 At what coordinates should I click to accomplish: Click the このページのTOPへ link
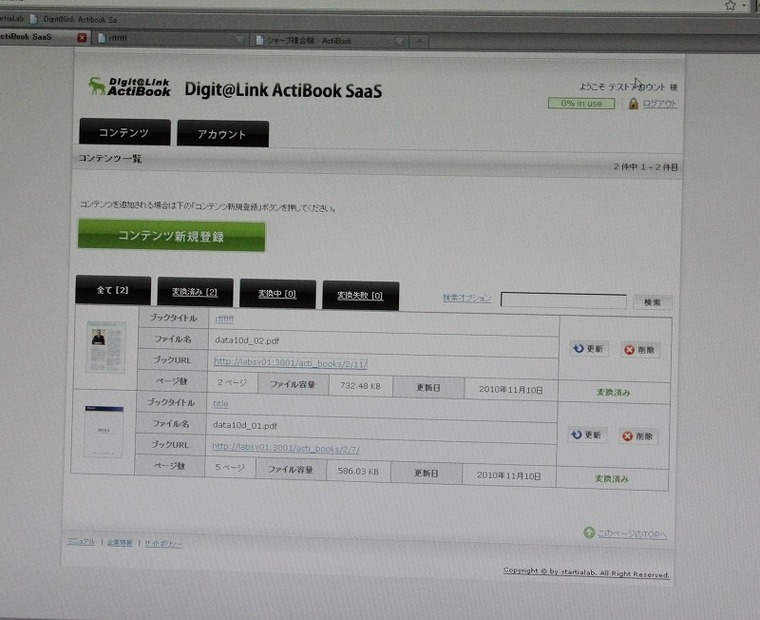click(x=632, y=534)
